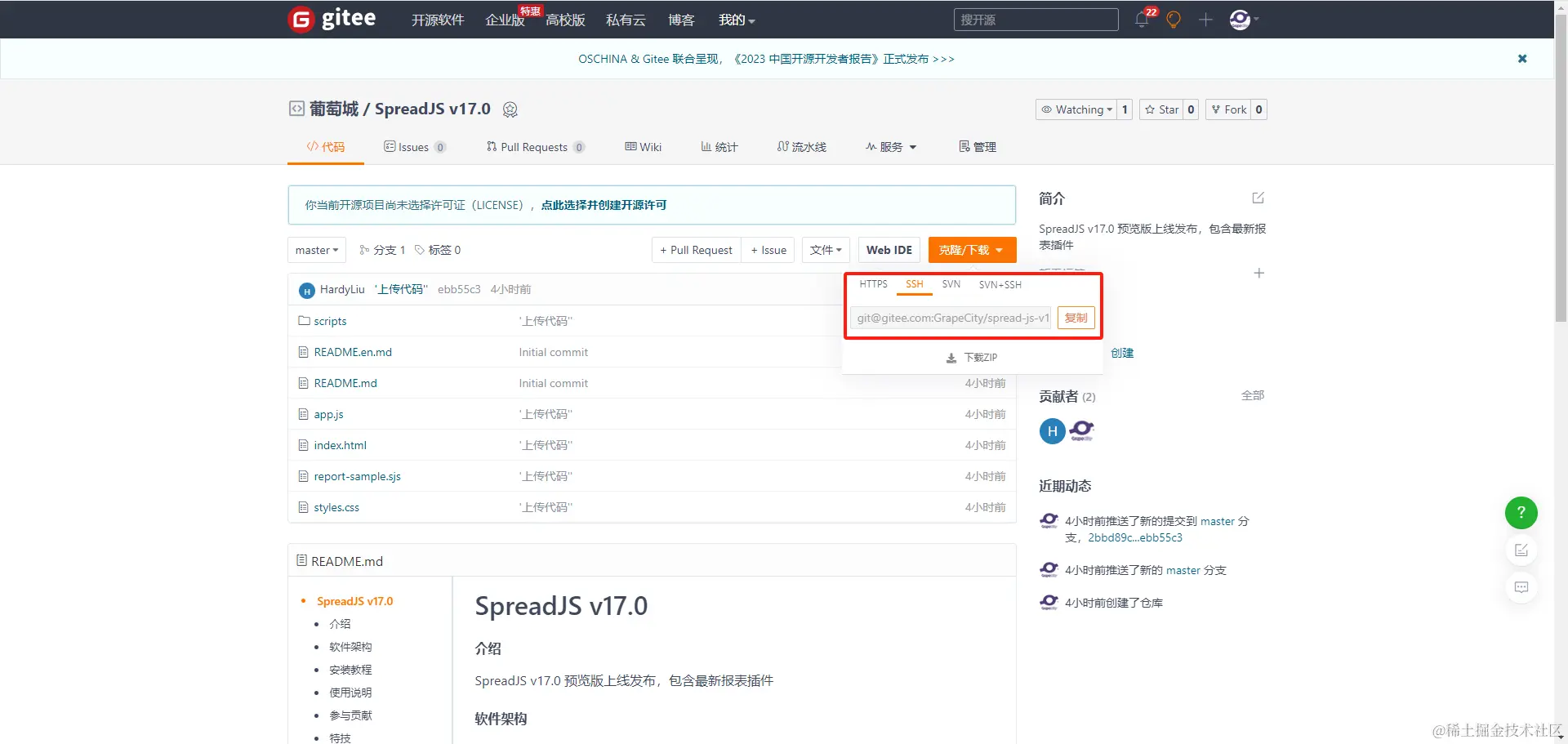Click the search 搜开源 field

[x=1036, y=20]
